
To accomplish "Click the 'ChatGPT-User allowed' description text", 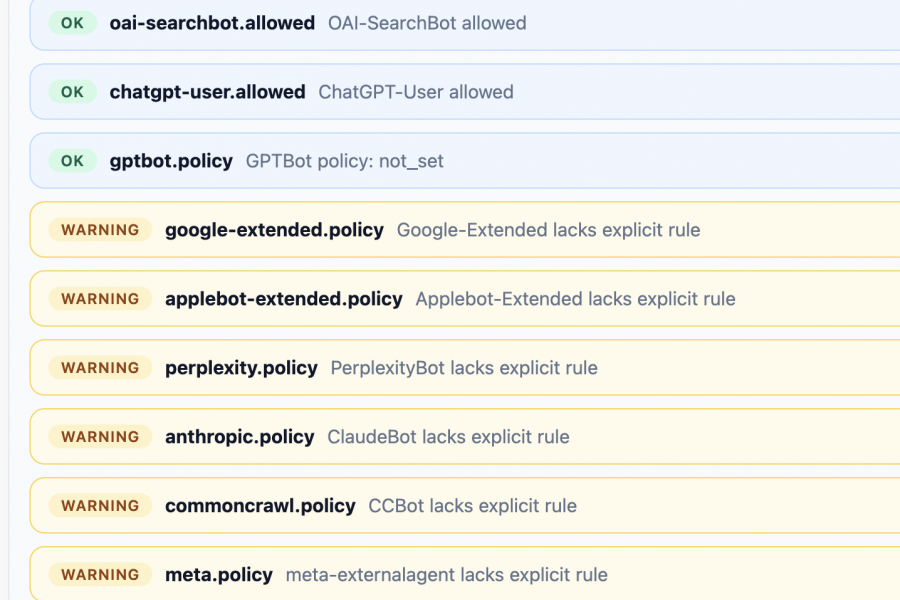I will (416, 92).
